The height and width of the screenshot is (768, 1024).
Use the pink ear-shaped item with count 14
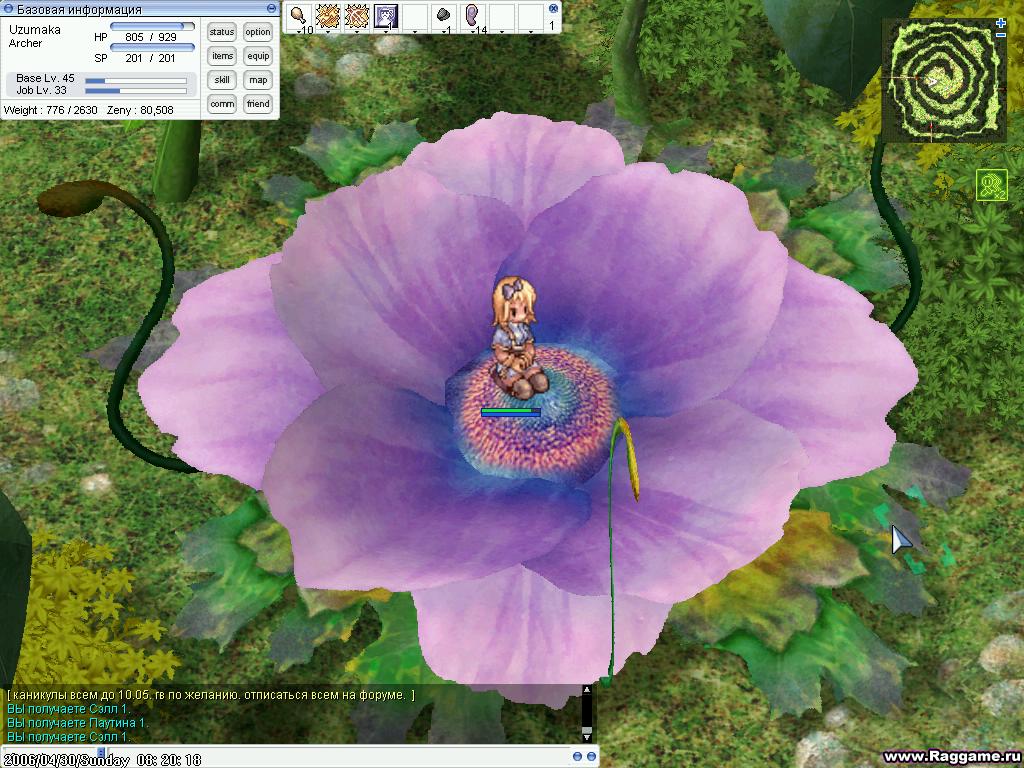[472, 16]
